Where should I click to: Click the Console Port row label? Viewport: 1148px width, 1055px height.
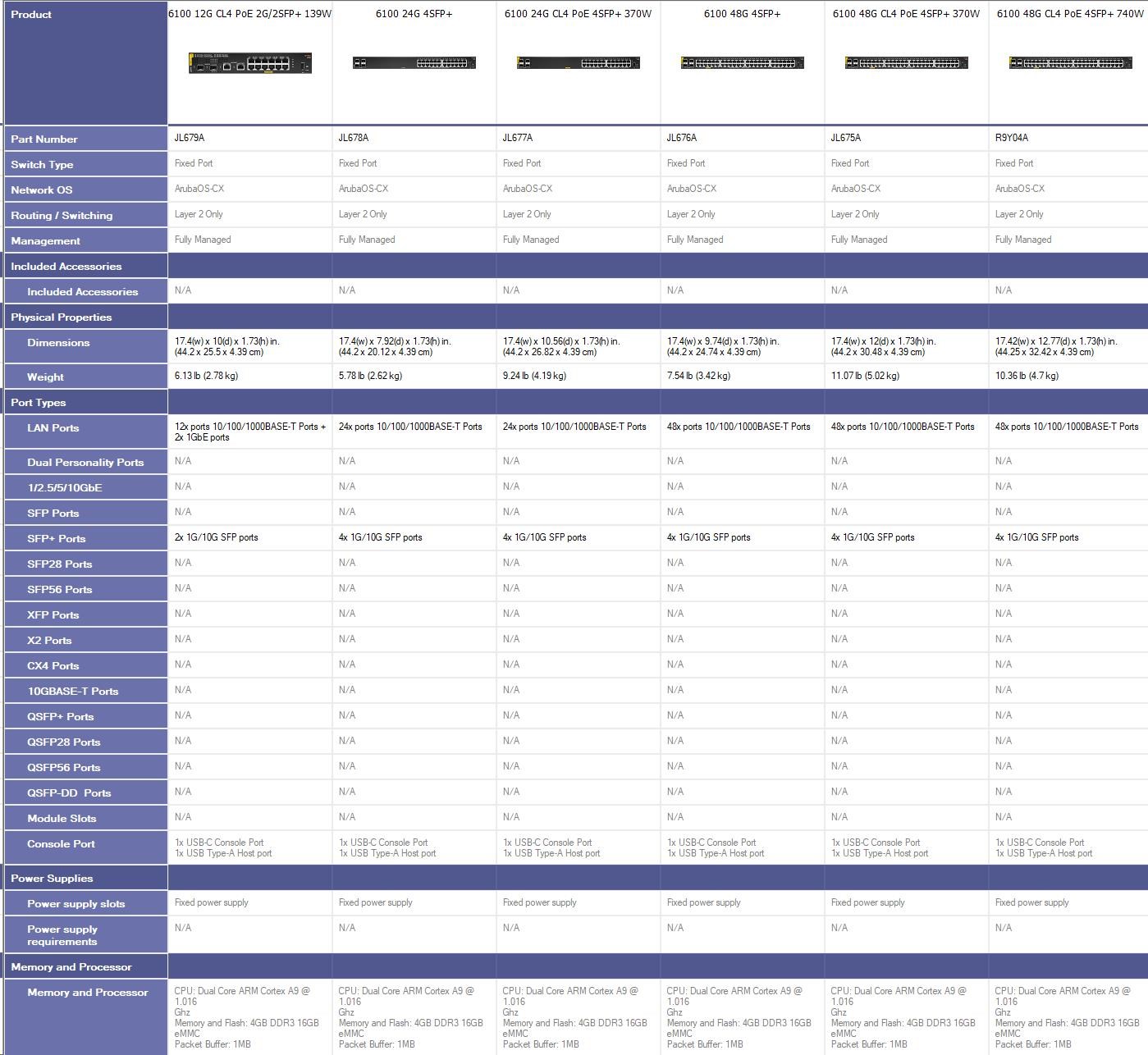[61, 844]
